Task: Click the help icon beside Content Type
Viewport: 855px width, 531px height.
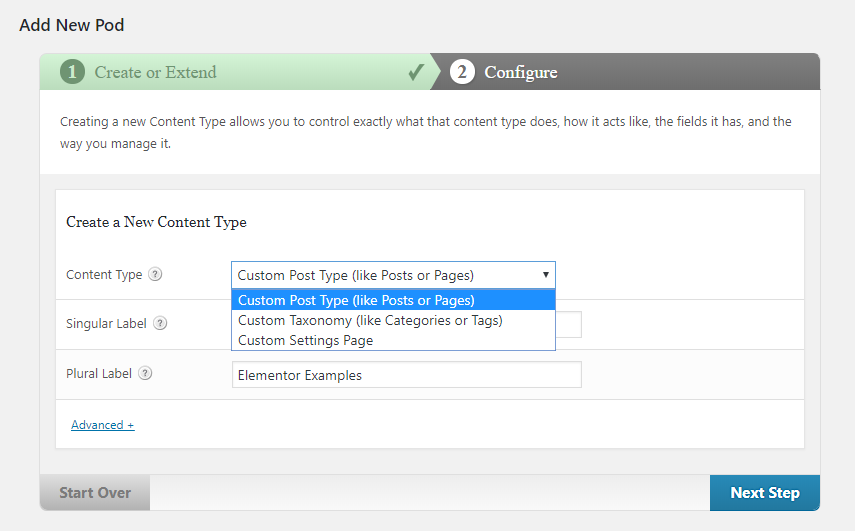Action: 155,275
